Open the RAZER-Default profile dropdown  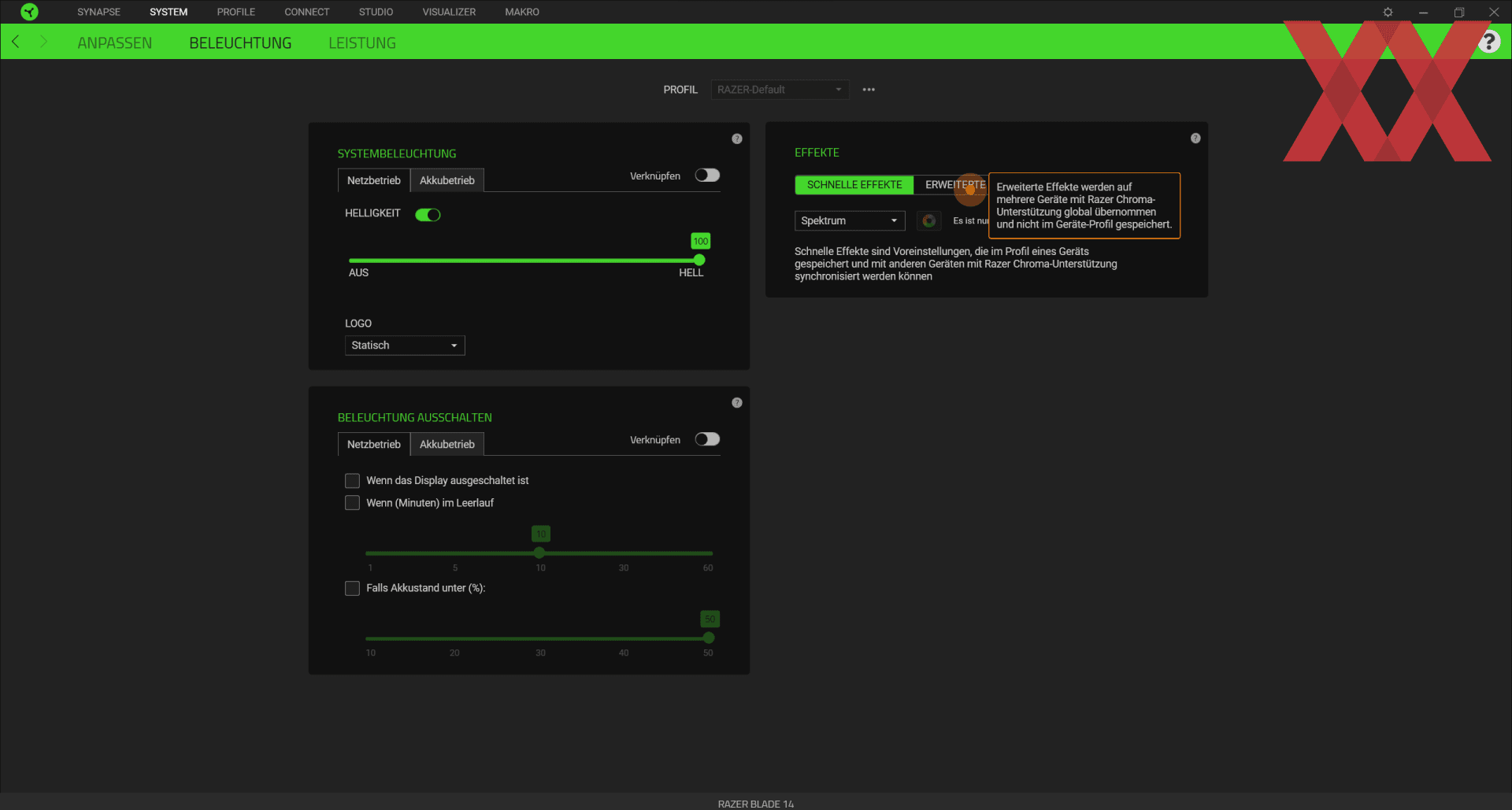point(780,90)
